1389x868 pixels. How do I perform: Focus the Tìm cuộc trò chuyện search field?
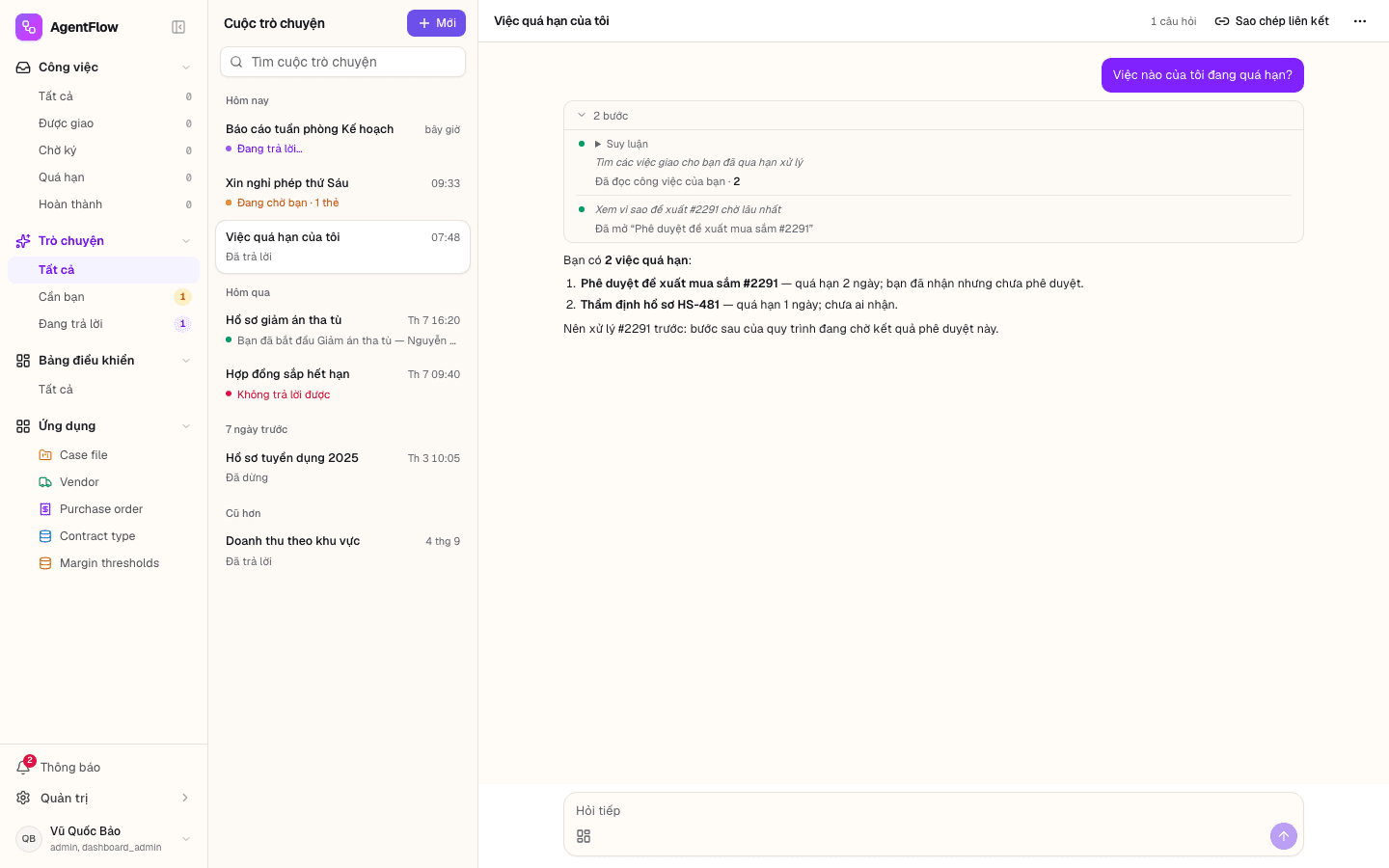[342, 62]
